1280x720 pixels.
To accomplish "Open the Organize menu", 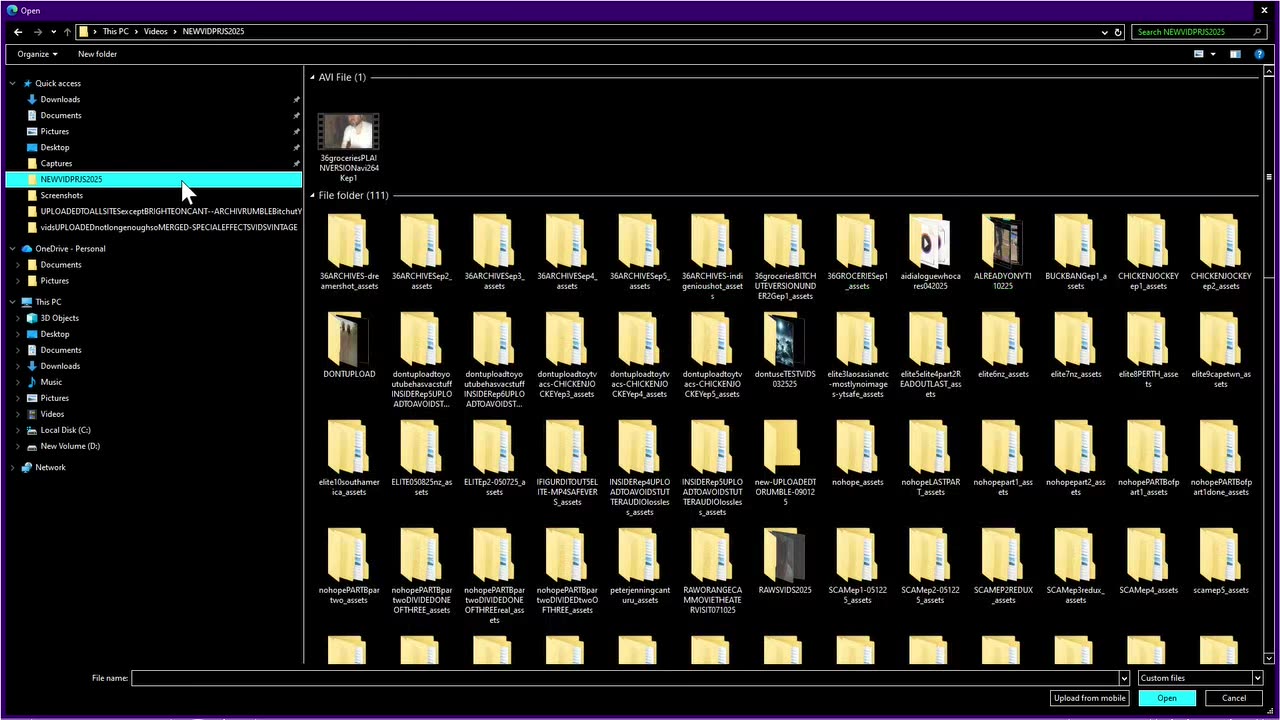I will point(37,54).
